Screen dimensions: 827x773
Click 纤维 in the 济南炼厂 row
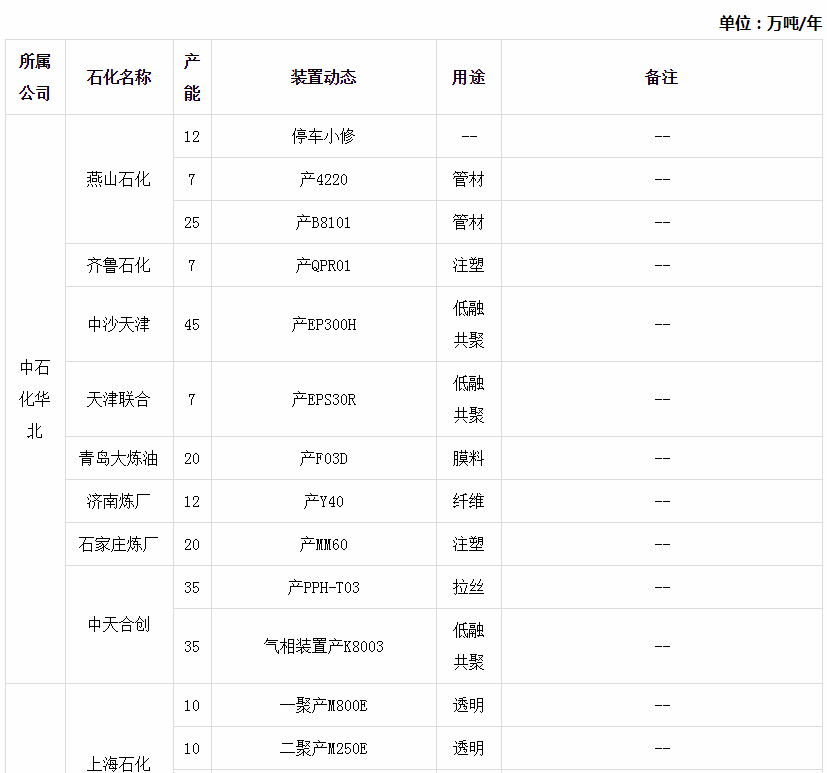point(468,501)
